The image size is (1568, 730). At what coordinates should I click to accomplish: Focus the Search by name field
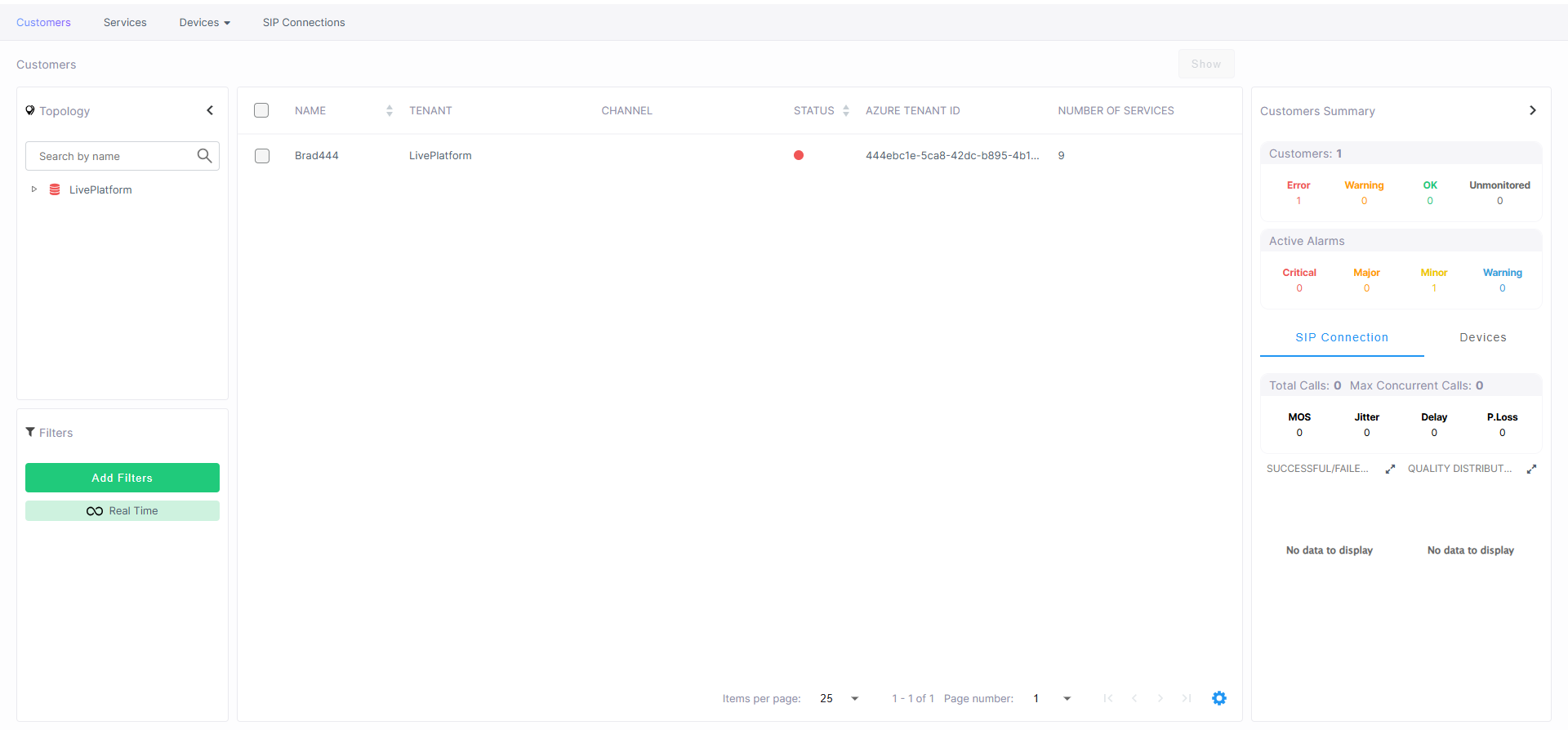(113, 156)
